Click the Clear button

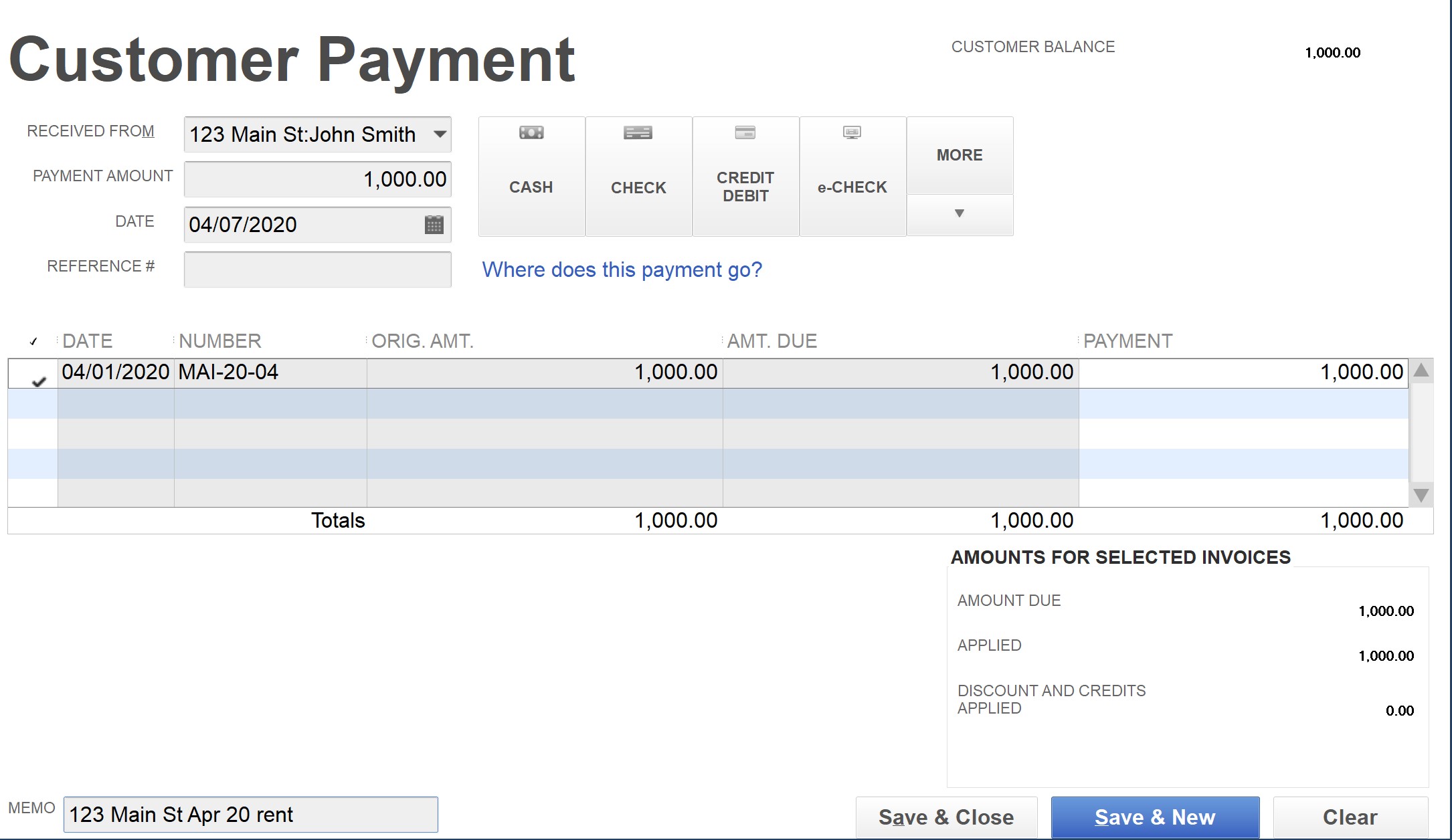coord(1349,817)
